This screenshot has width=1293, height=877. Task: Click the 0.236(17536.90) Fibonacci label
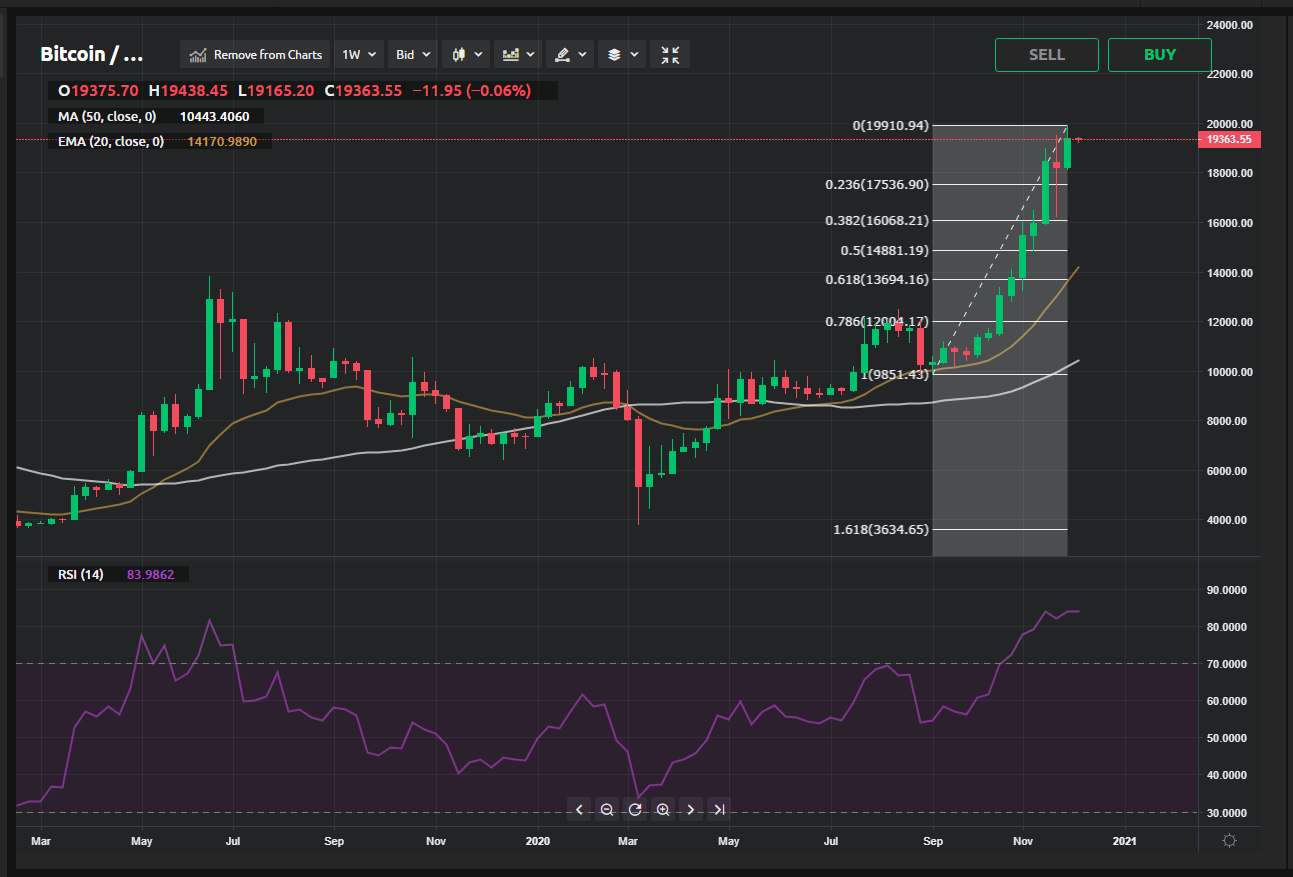click(x=877, y=184)
